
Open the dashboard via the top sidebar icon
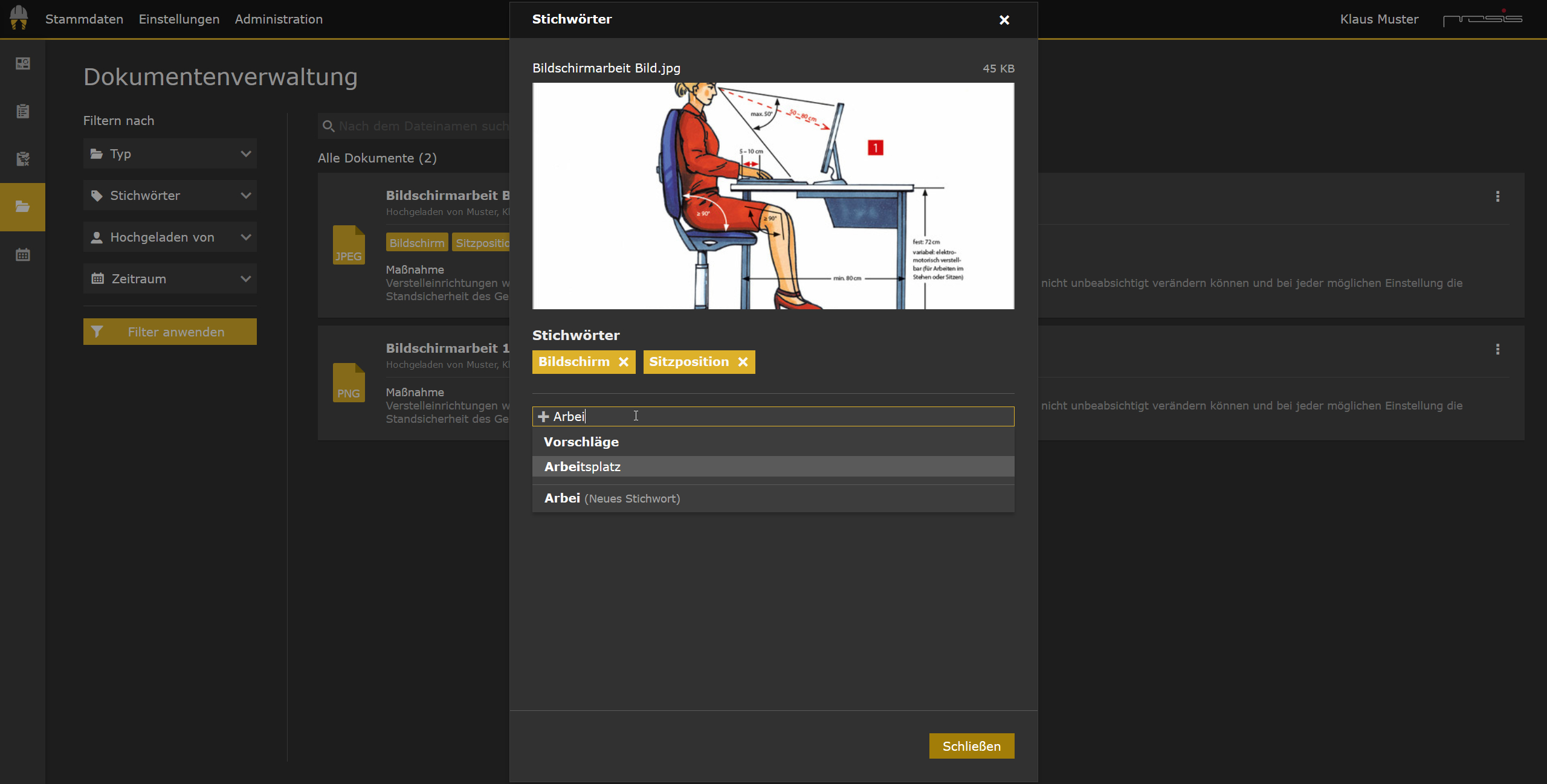[22, 63]
